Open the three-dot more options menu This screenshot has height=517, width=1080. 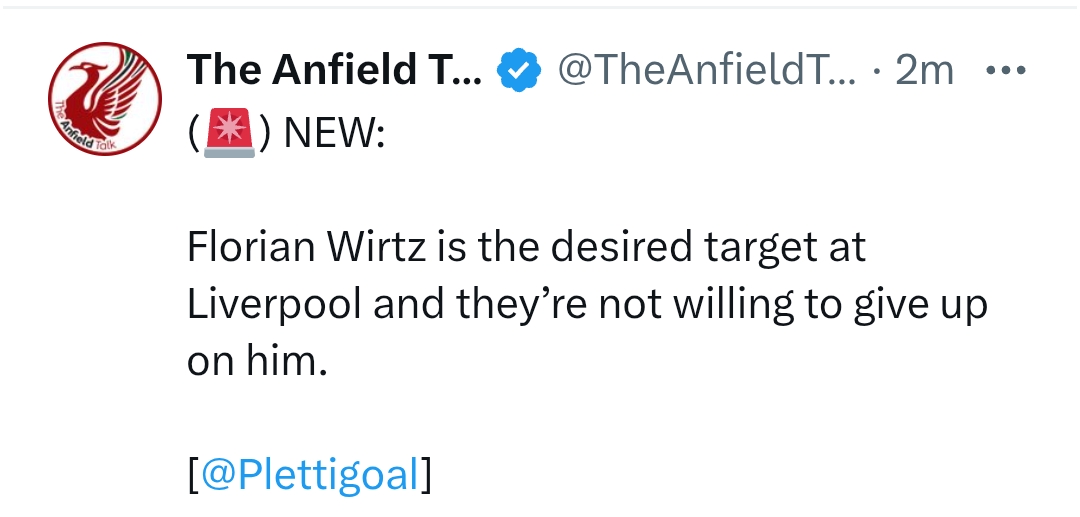[x=1005, y=71]
